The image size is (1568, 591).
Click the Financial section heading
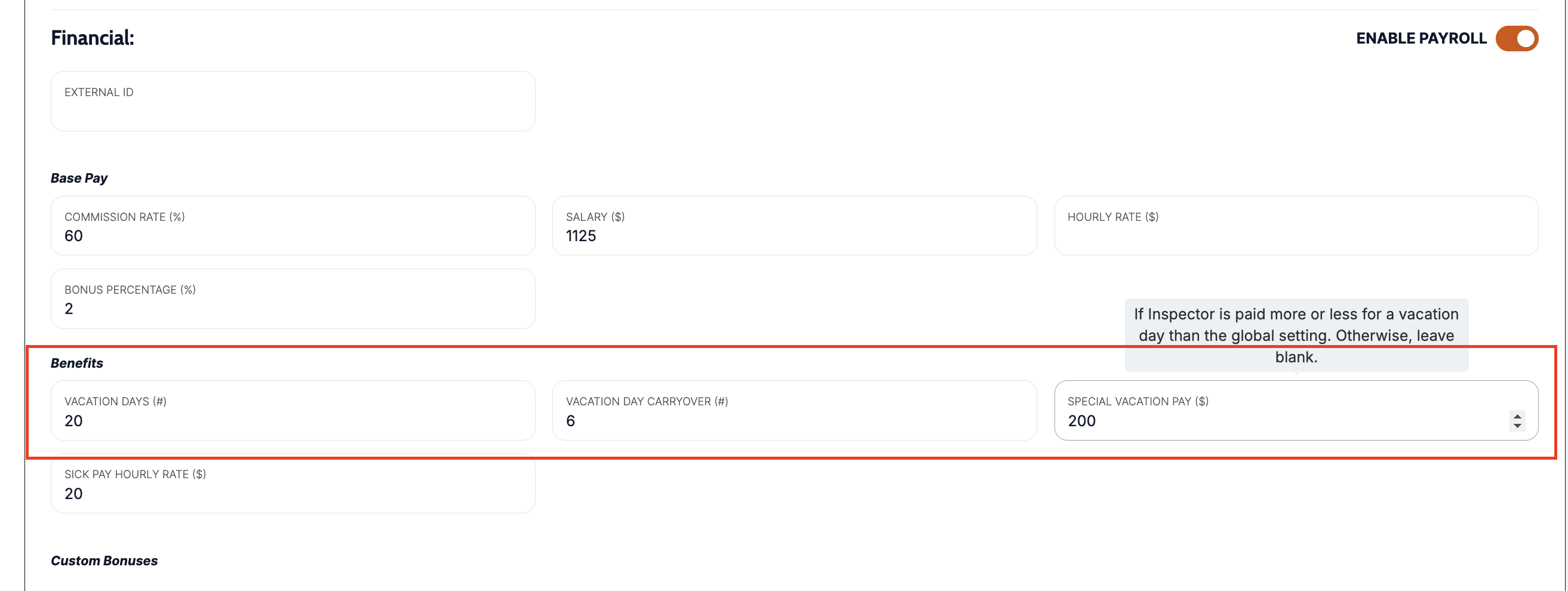click(x=93, y=38)
